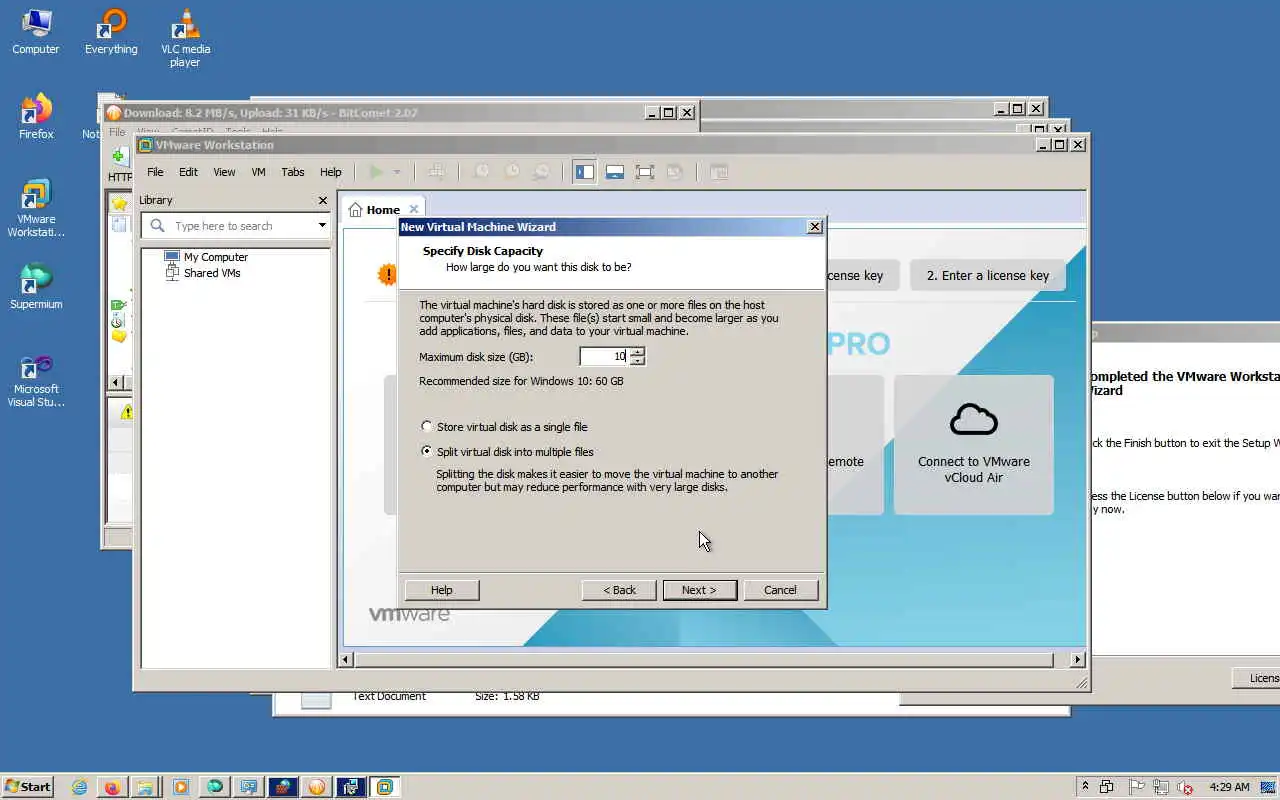The height and width of the screenshot is (800, 1280).
Task: Click the VMware horizontal scrollbar right arrow
Action: [1077, 660]
